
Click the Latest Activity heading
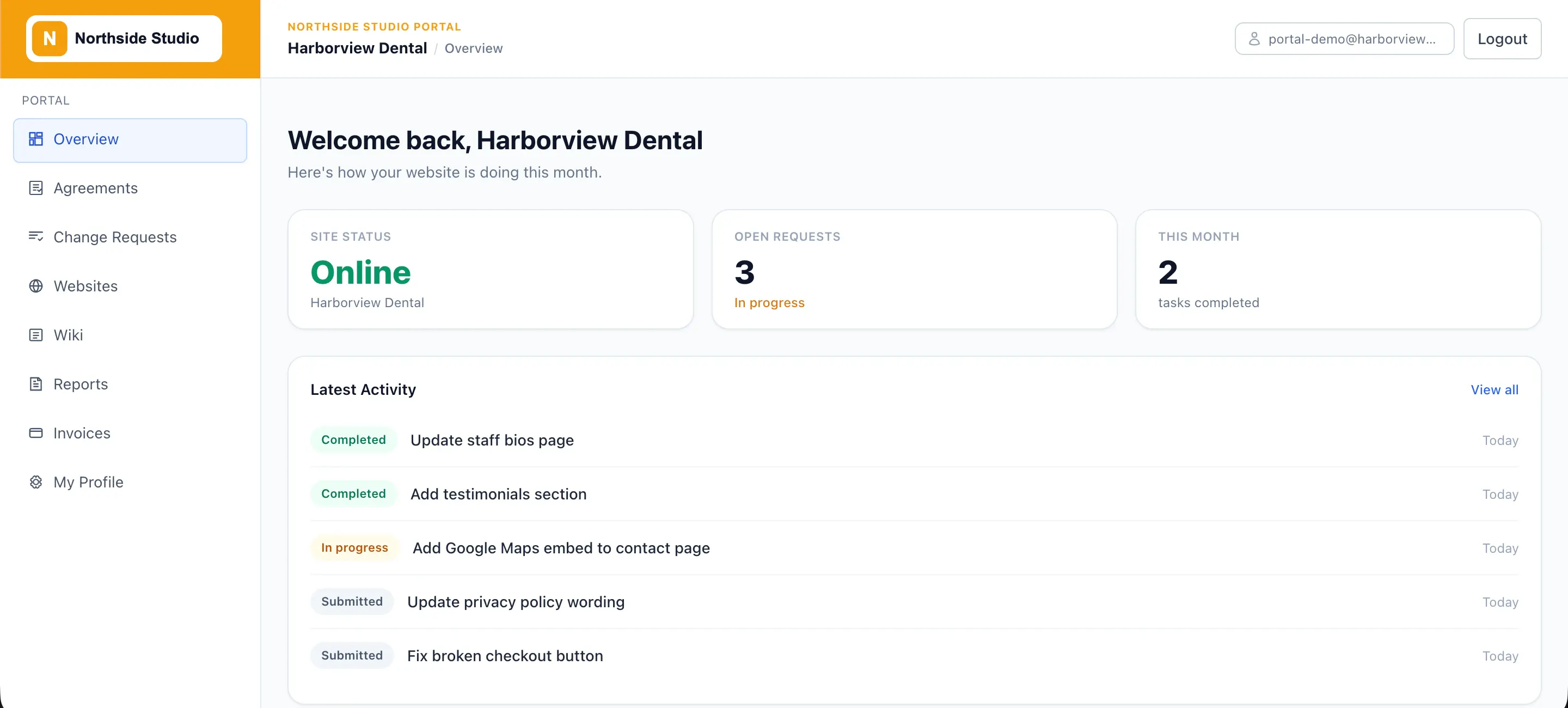[363, 389]
